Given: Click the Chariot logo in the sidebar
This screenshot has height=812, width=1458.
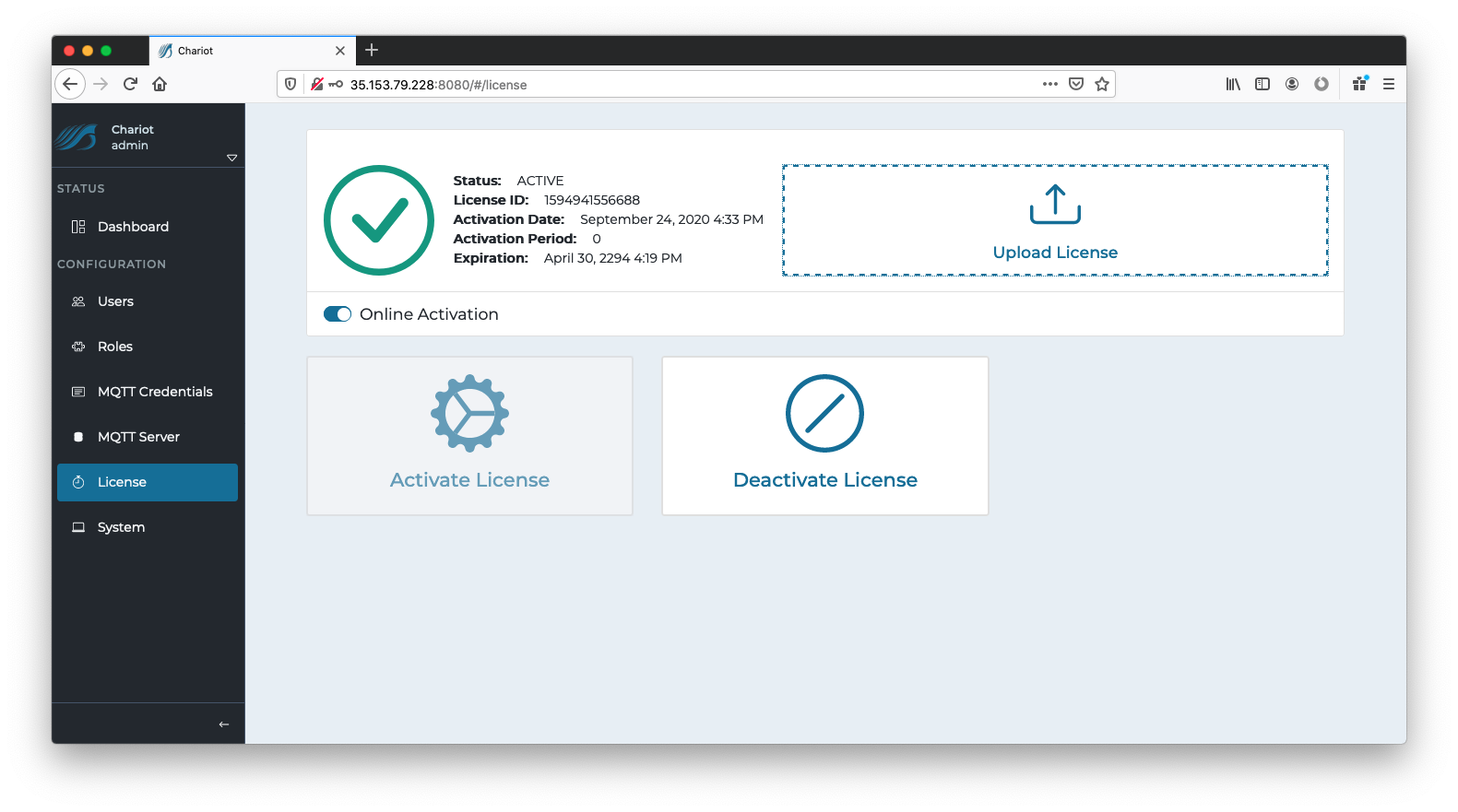Looking at the screenshot, I should 77,137.
